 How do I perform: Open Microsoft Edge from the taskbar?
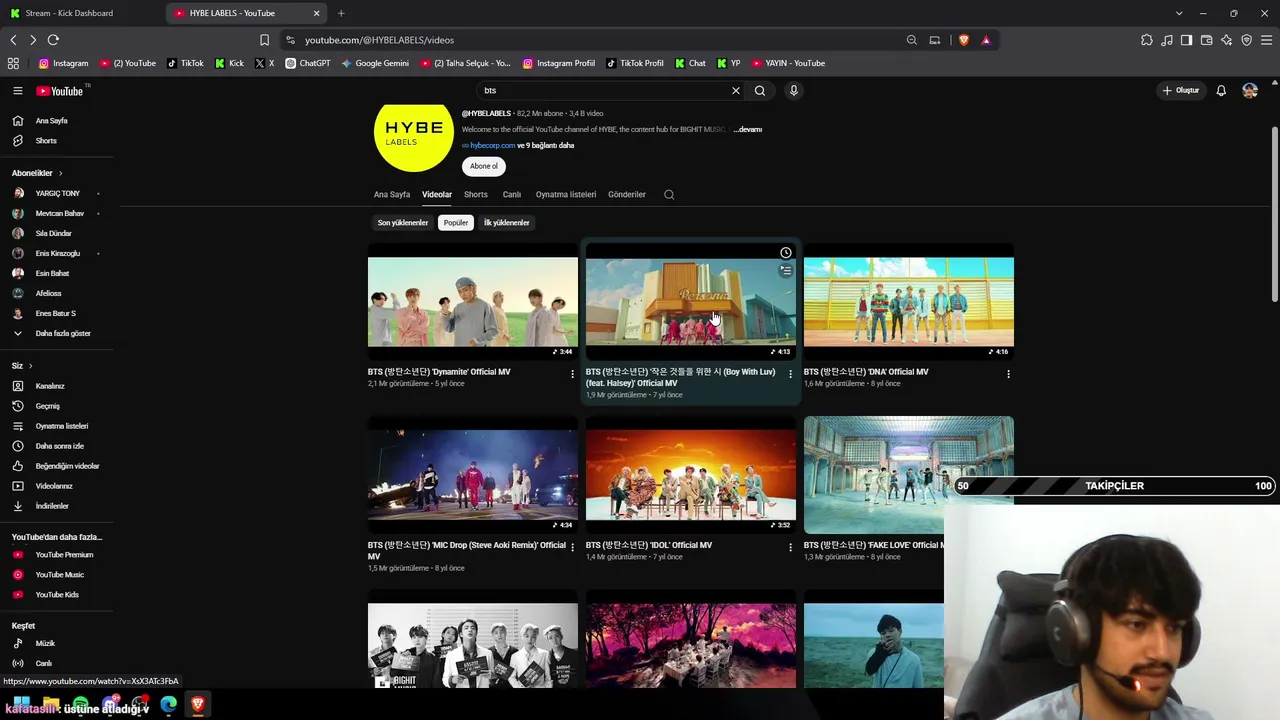pos(169,705)
